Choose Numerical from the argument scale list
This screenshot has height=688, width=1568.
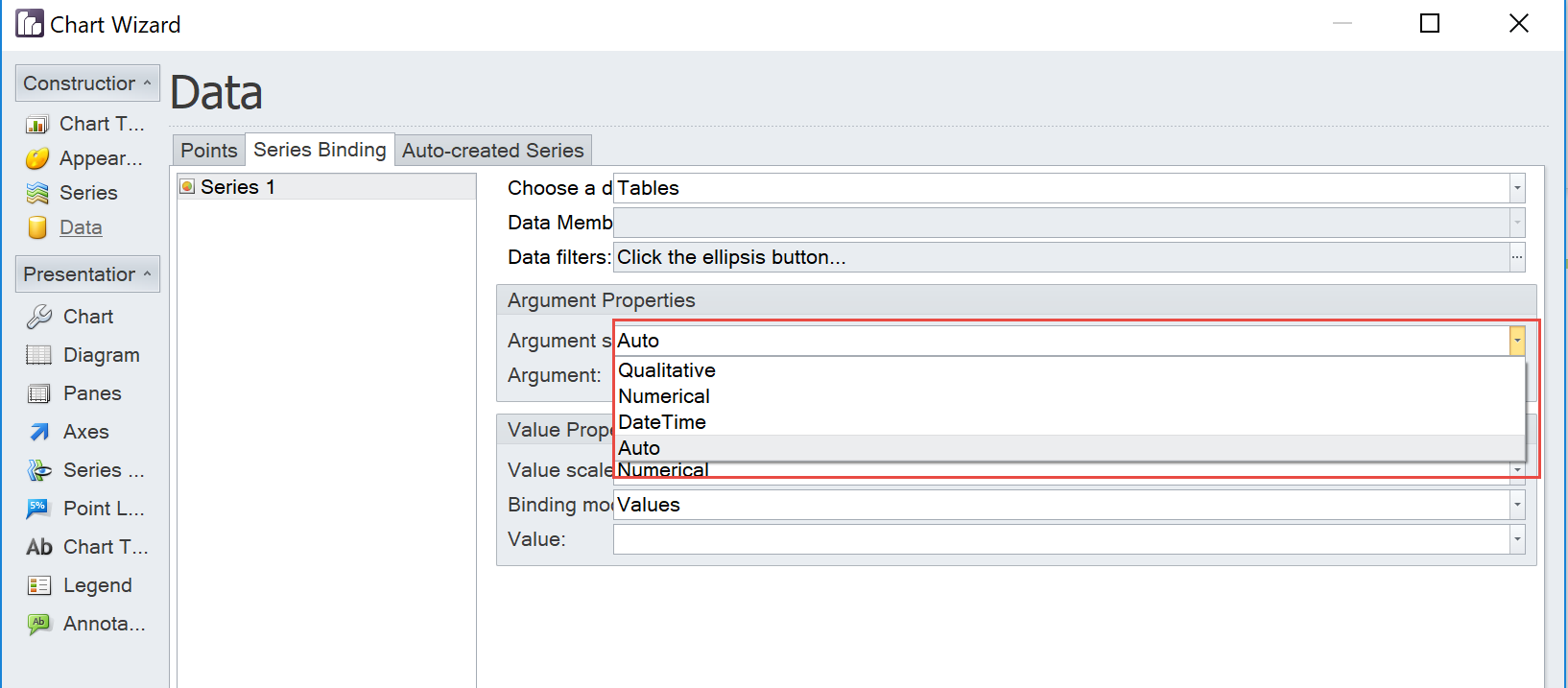1069,396
